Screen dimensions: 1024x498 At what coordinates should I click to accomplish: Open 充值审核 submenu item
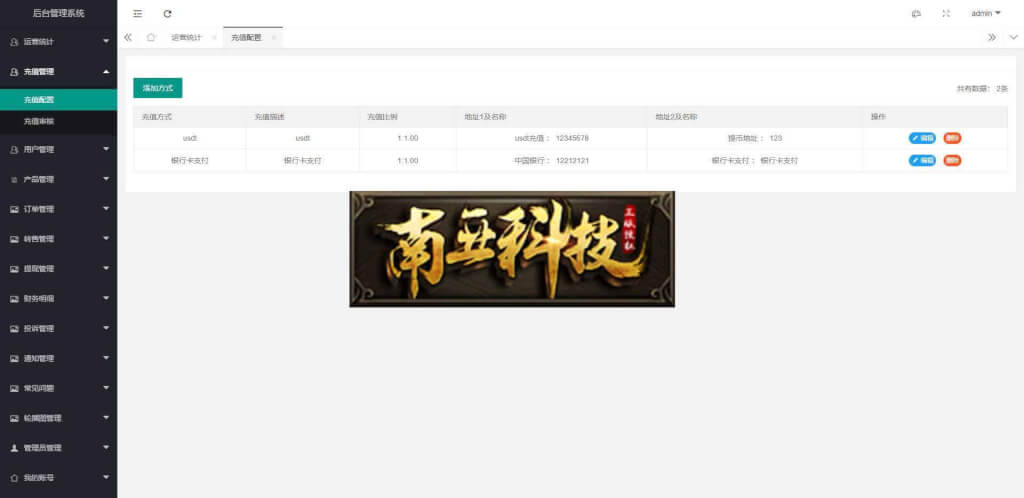point(58,122)
